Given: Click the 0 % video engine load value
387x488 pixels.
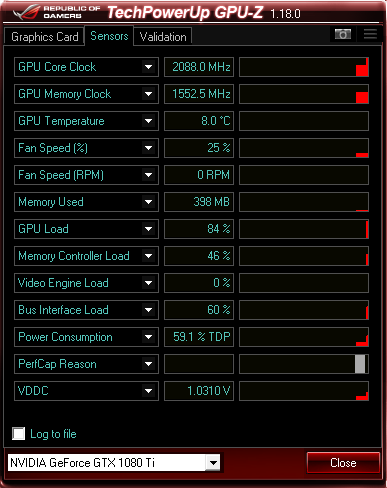Looking at the screenshot, I should pyautogui.click(x=199, y=283).
